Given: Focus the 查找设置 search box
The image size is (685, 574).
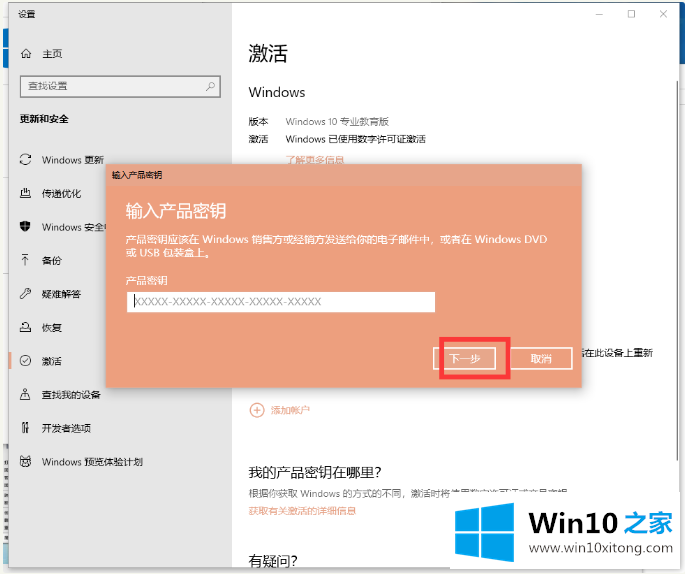Looking at the screenshot, I should tap(120, 86).
